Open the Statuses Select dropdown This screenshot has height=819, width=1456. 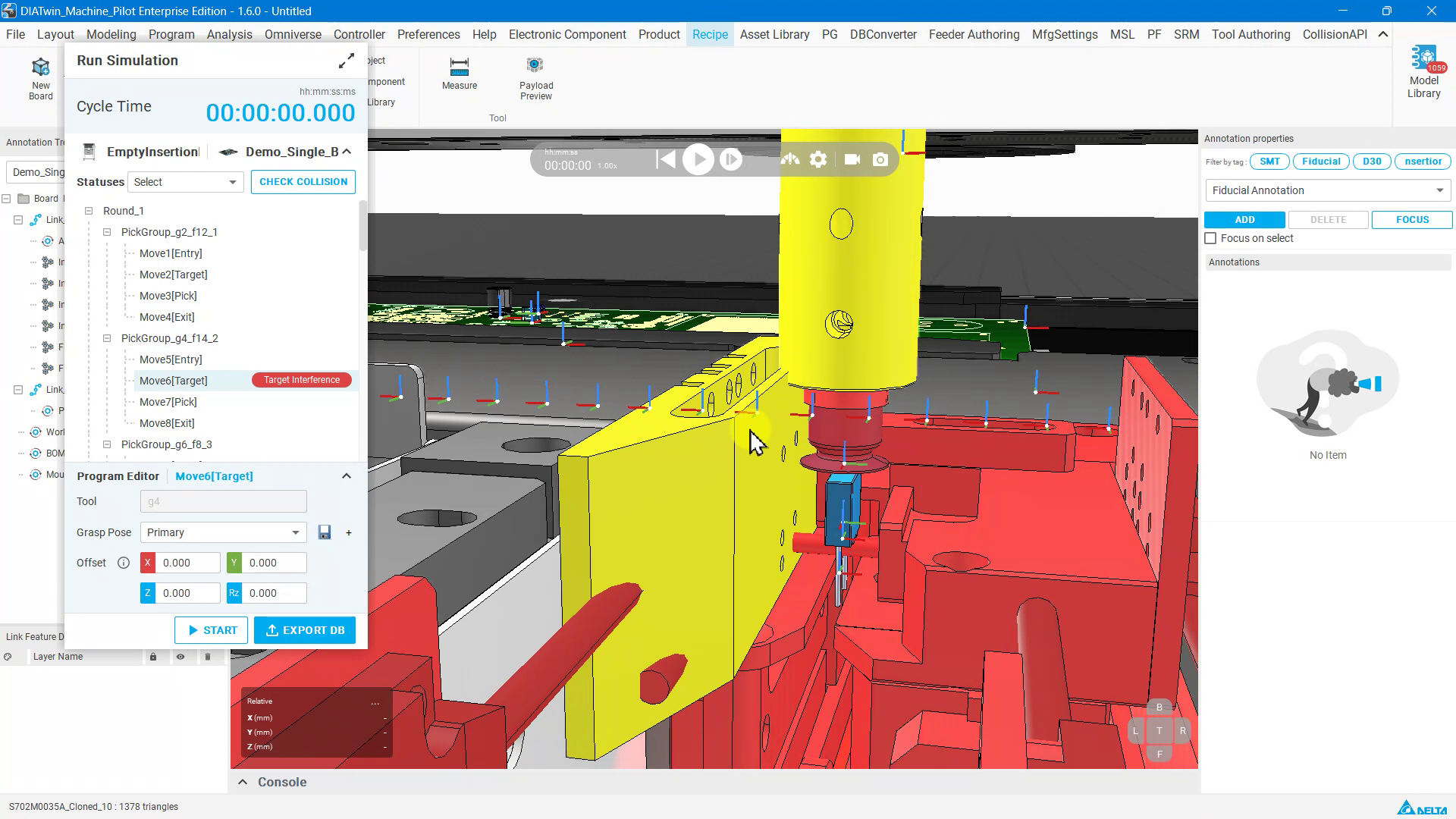(x=186, y=182)
